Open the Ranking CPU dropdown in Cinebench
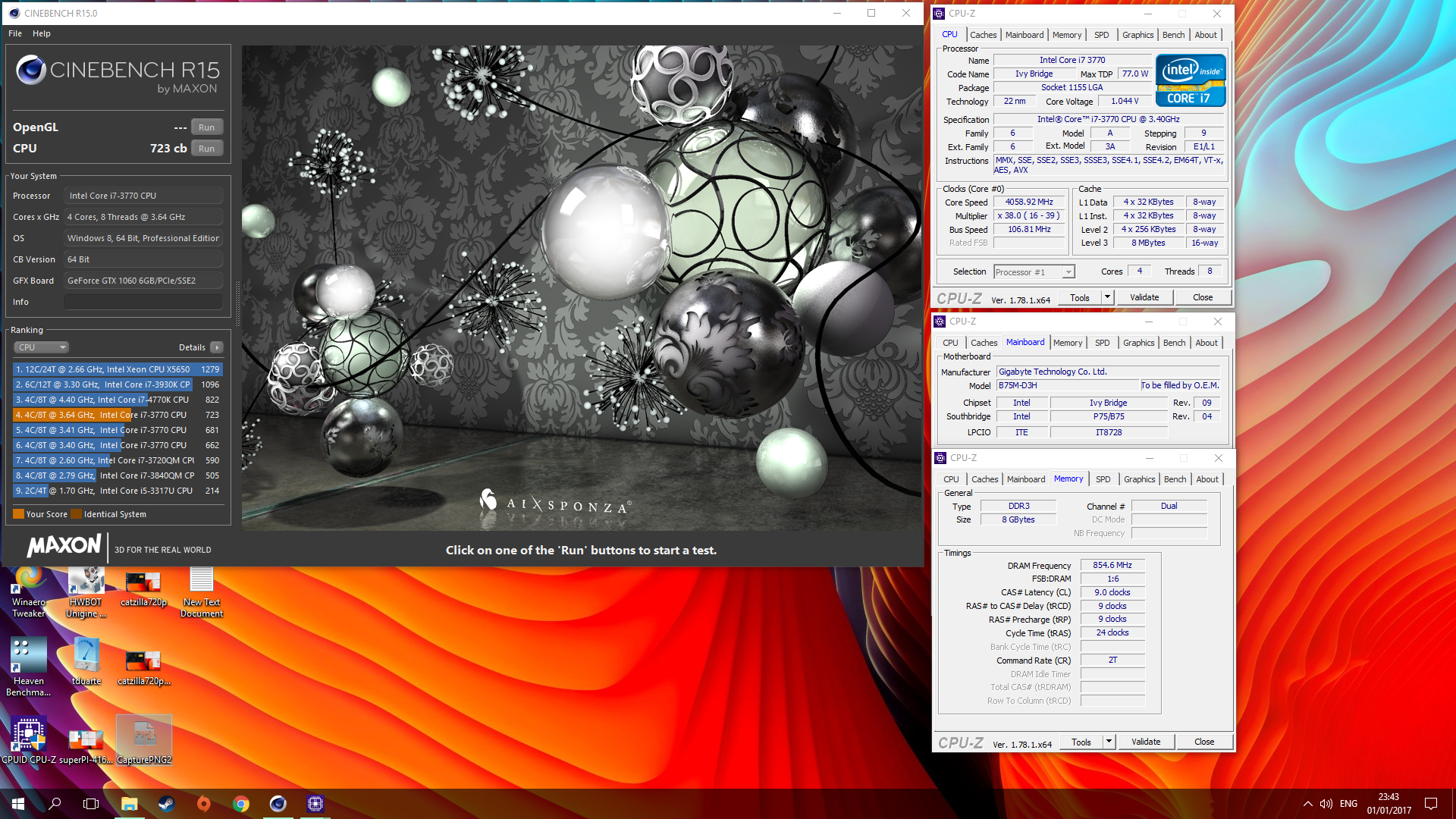This screenshot has height=819, width=1456. pyautogui.click(x=42, y=347)
